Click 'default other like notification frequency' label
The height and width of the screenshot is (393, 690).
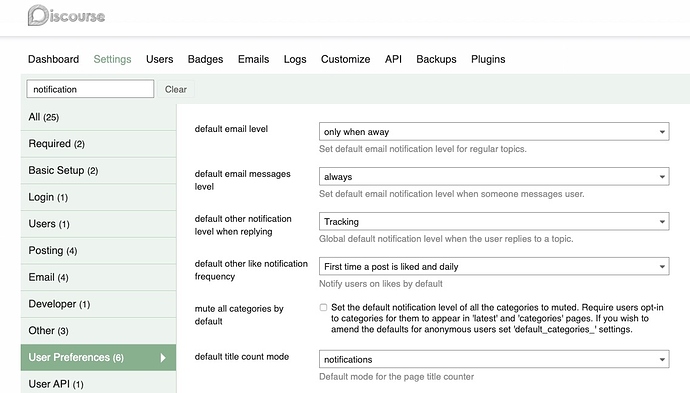[251, 270]
